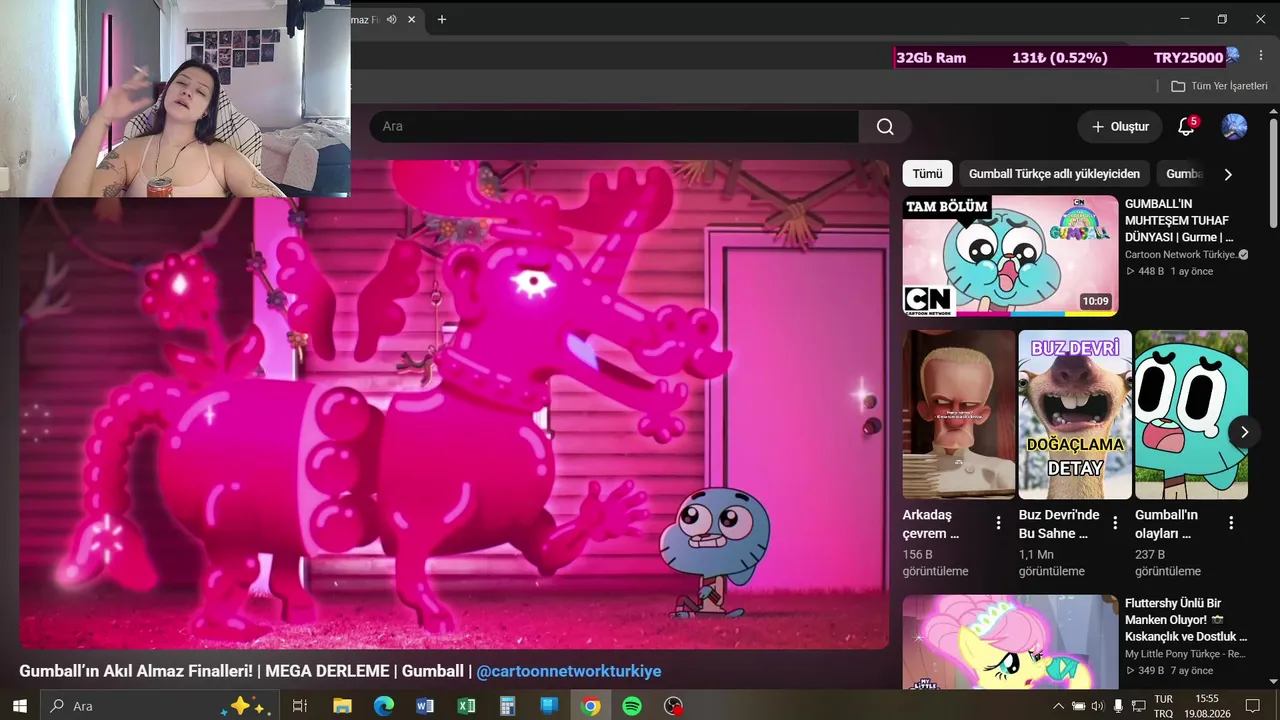Click the browser profile avatar in toolbar
The height and width of the screenshot is (720, 1280).
pos(1233,55)
